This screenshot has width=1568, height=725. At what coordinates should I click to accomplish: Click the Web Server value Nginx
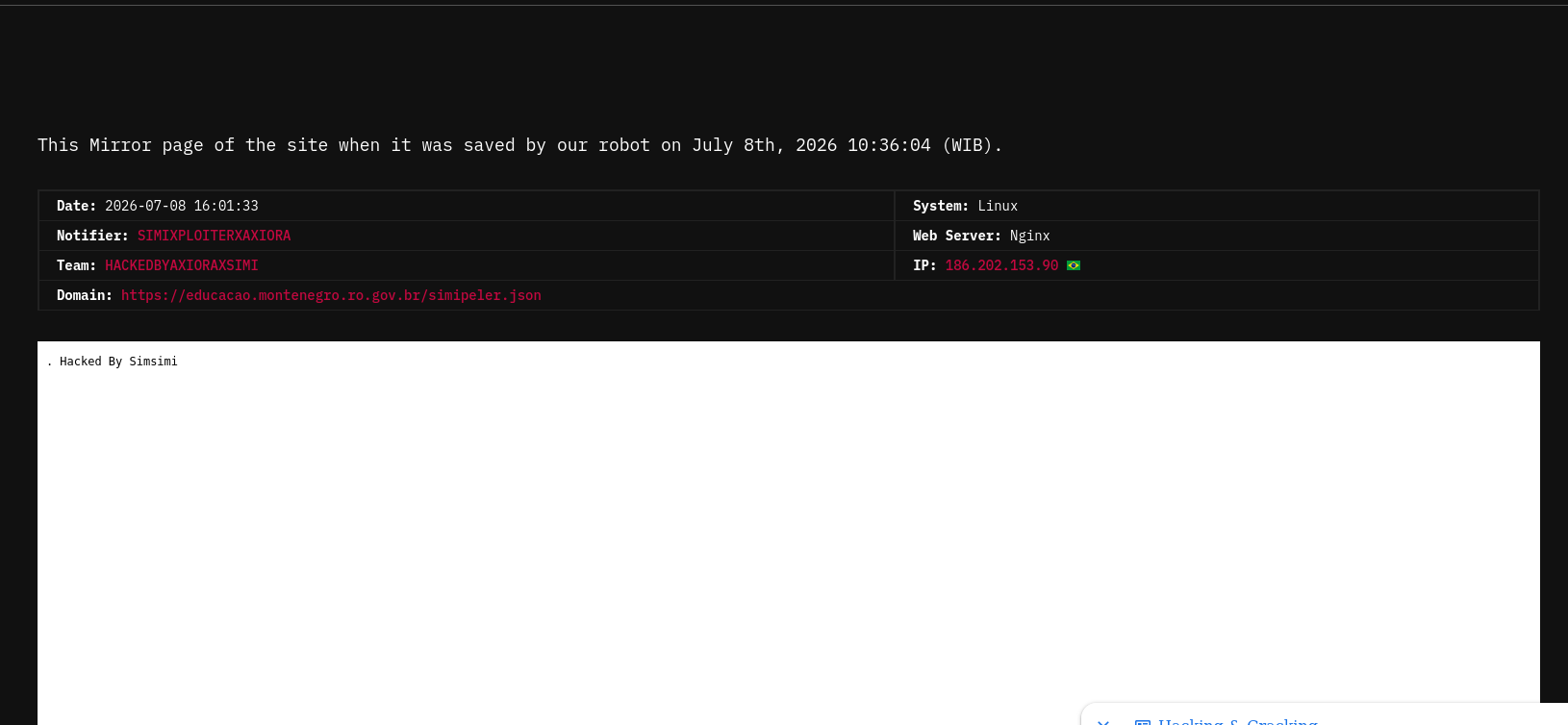1029,236
